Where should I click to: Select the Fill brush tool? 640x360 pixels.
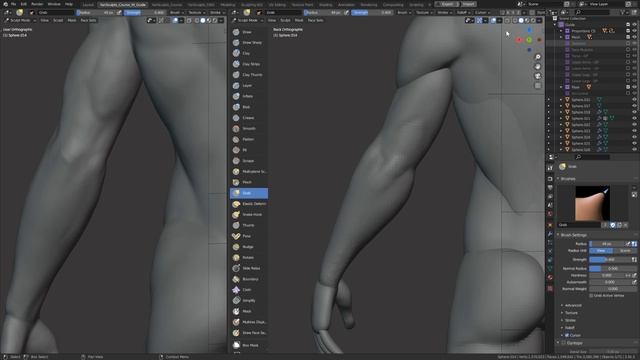click(x=249, y=150)
